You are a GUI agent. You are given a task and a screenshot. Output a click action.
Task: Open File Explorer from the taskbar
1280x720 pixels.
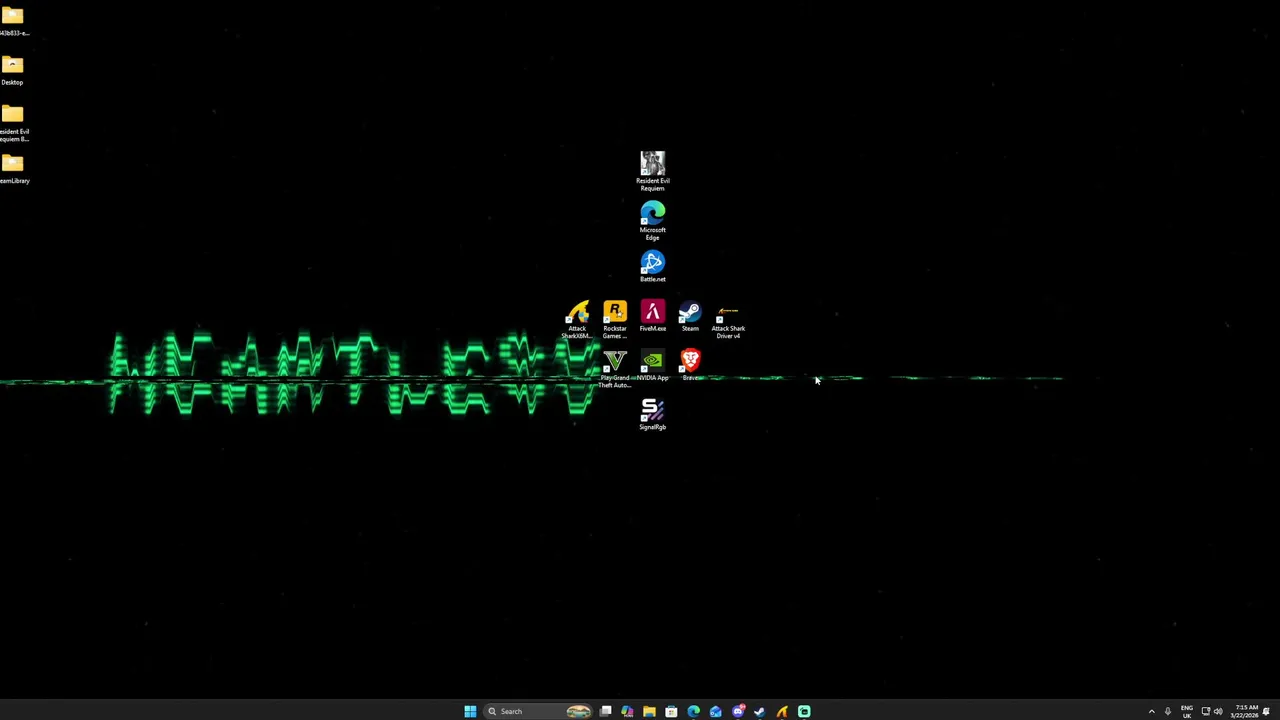(649, 711)
